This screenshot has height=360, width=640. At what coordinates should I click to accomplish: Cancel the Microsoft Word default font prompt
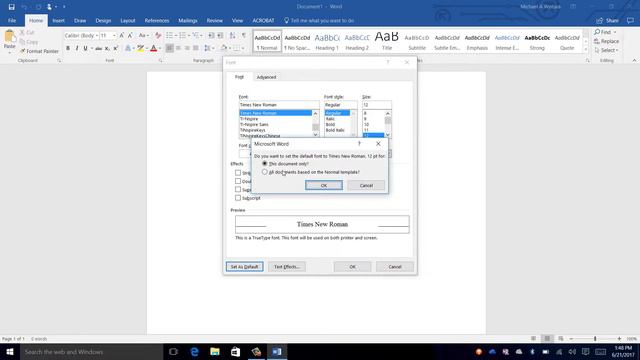pyautogui.click(x=366, y=185)
